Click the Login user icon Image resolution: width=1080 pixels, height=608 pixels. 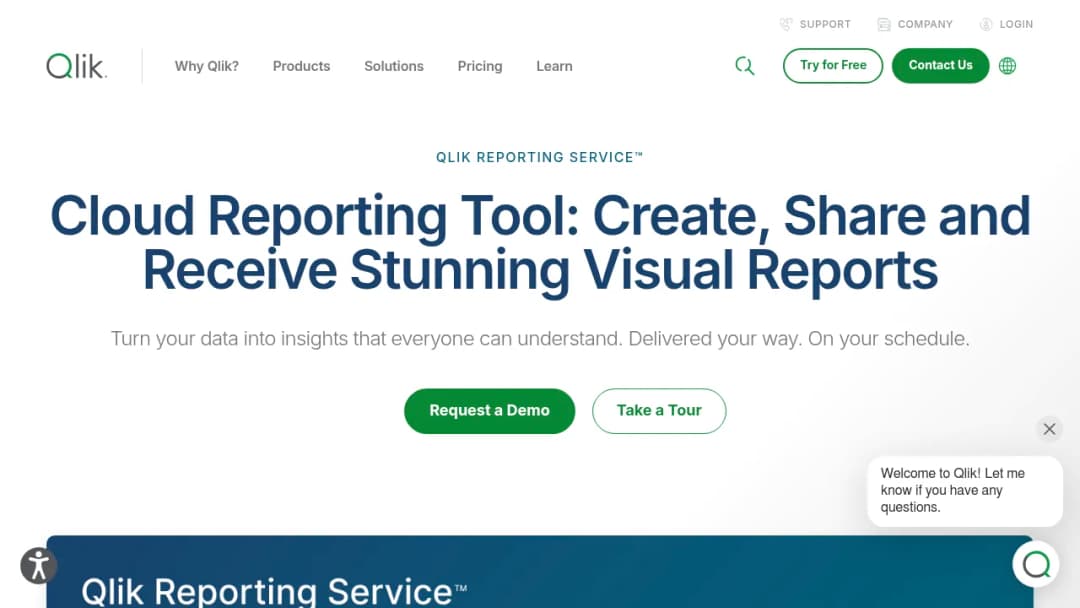pos(986,24)
